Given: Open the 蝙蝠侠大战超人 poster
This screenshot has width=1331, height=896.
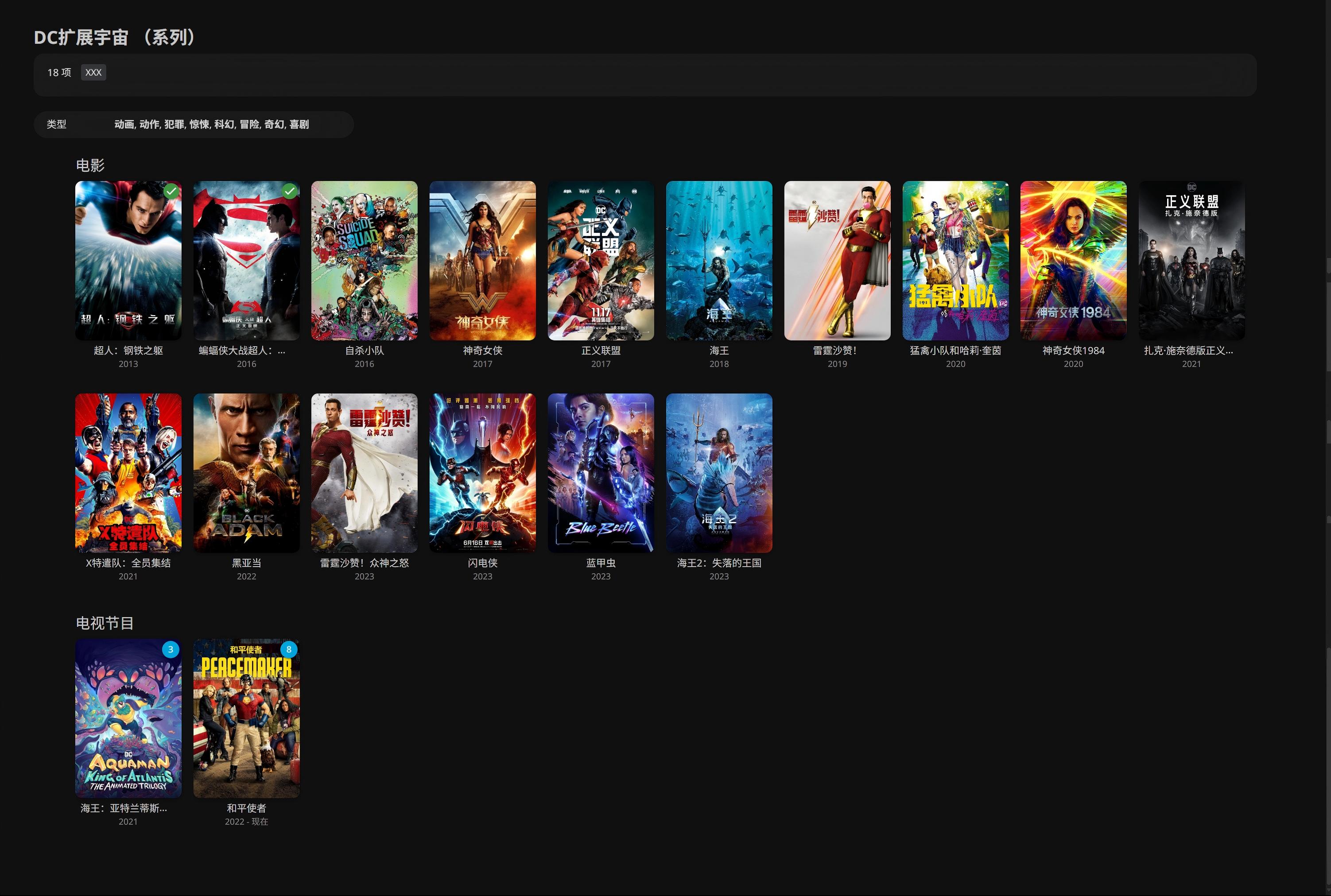Looking at the screenshot, I should click(x=246, y=261).
